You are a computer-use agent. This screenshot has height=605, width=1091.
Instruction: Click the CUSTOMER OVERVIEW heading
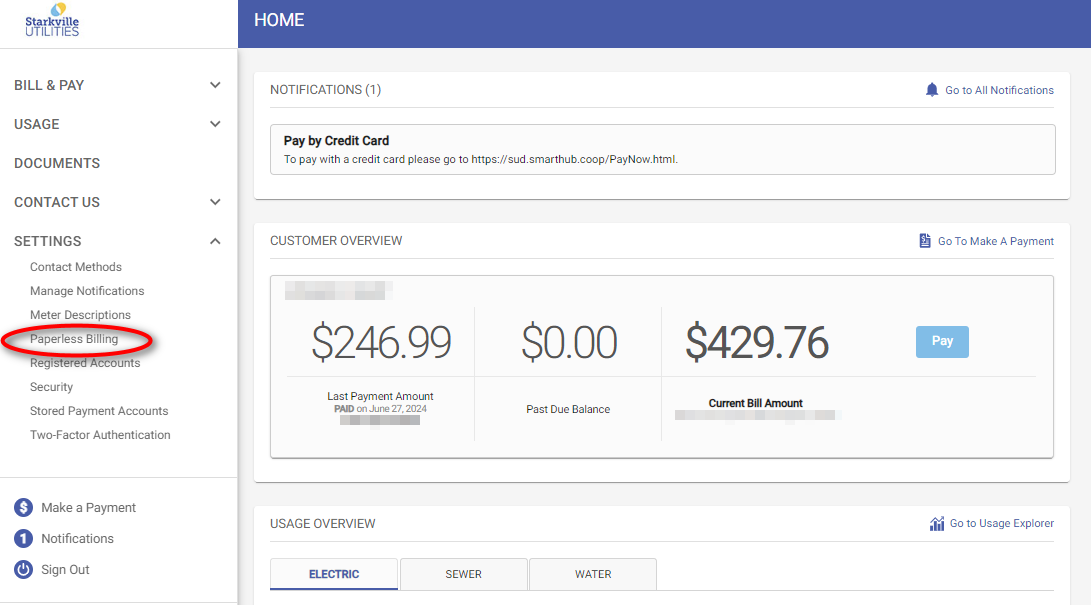(x=336, y=241)
